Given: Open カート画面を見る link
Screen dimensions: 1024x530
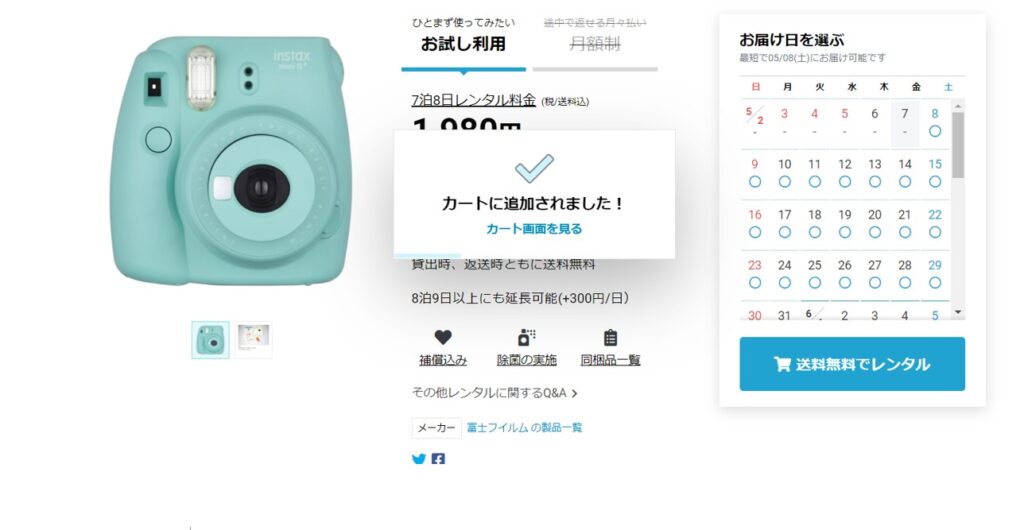Looking at the screenshot, I should 534,229.
